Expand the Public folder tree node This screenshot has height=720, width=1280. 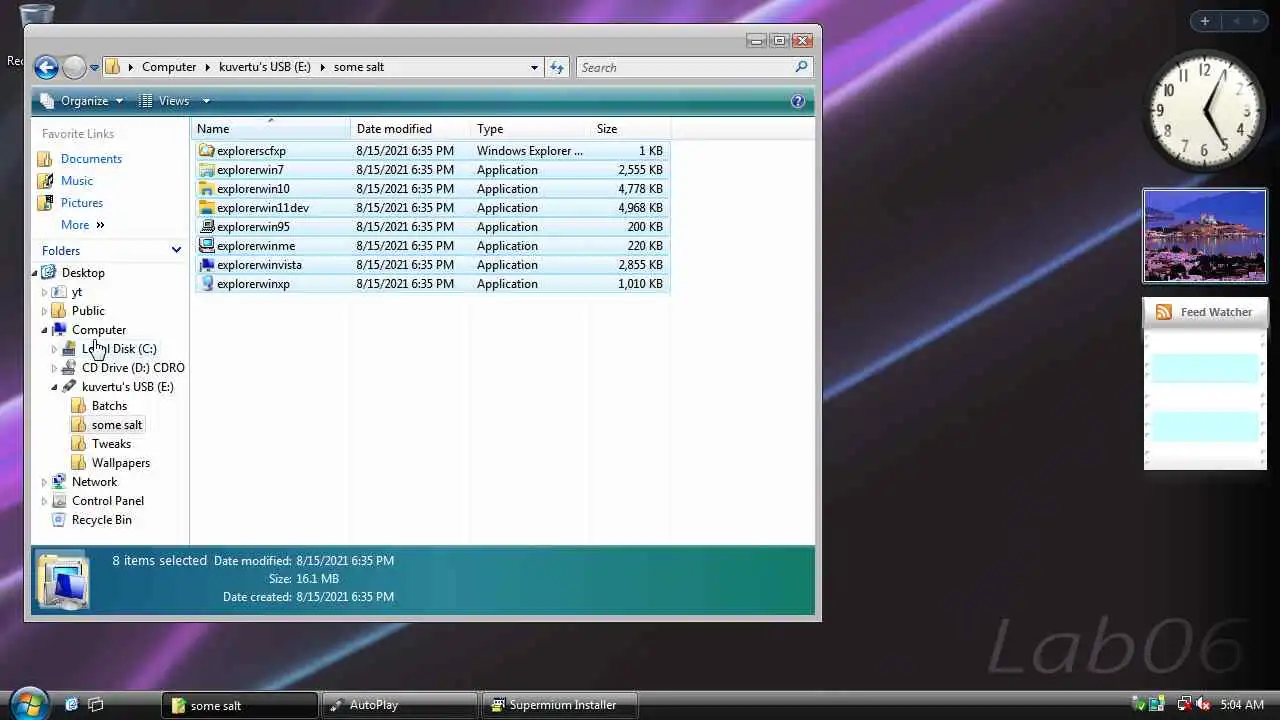pos(44,311)
